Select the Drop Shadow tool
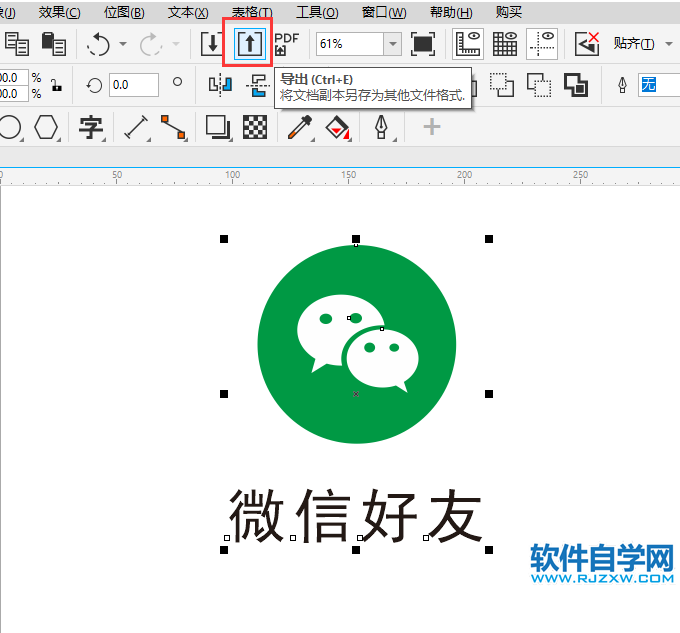This screenshot has width=680, height=633. (x=218, y=127)
